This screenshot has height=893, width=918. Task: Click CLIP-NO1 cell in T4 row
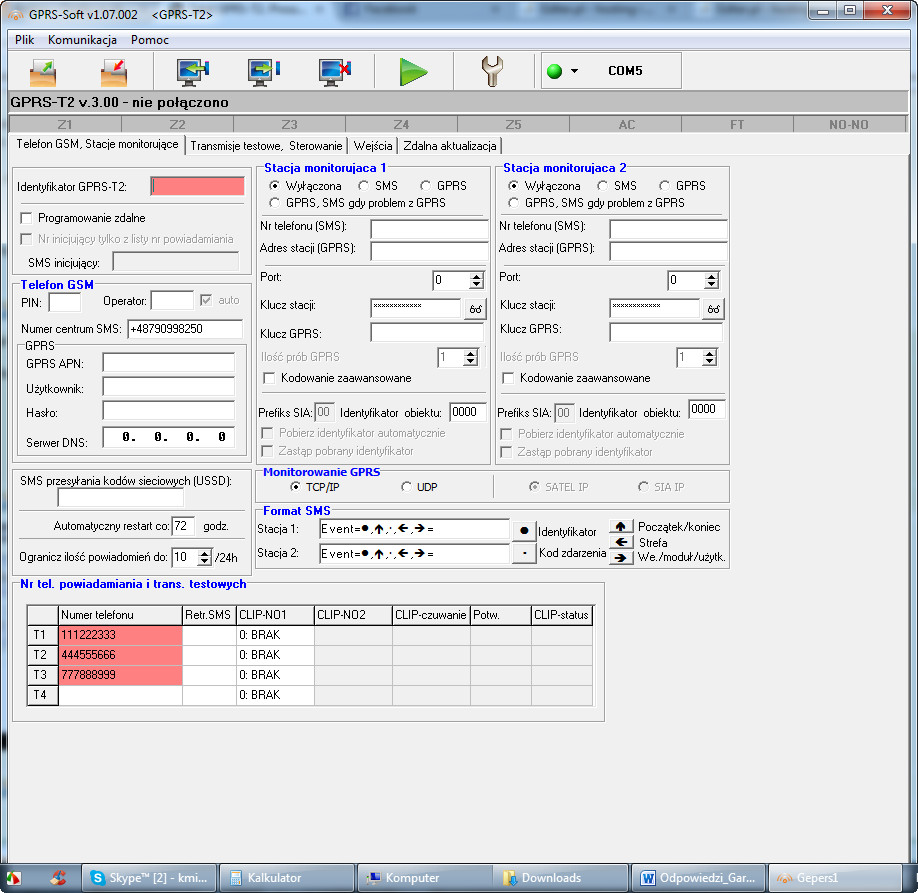click(275, 694)
